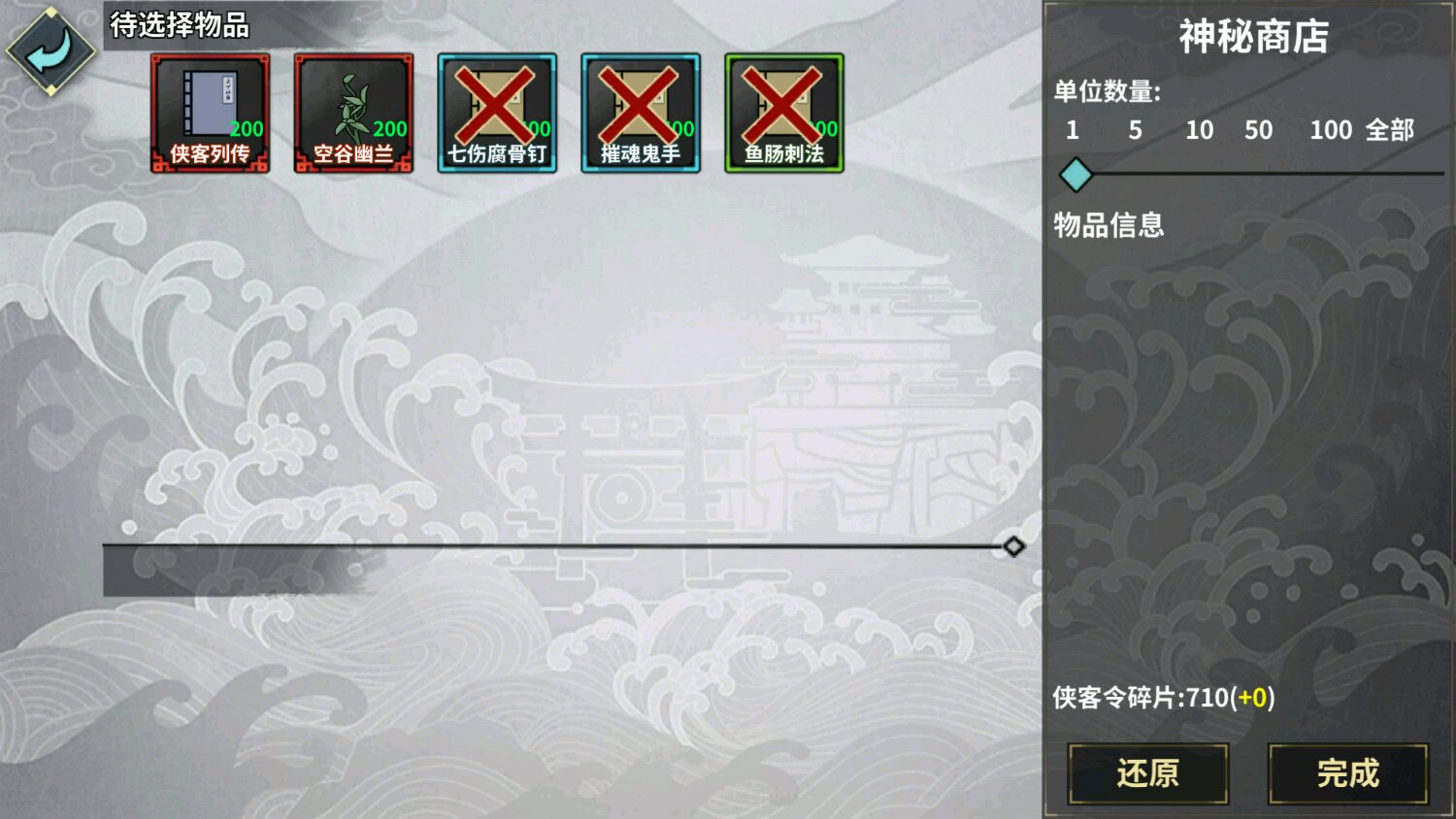Click the quantity slider track near 100

[1331, 174]
